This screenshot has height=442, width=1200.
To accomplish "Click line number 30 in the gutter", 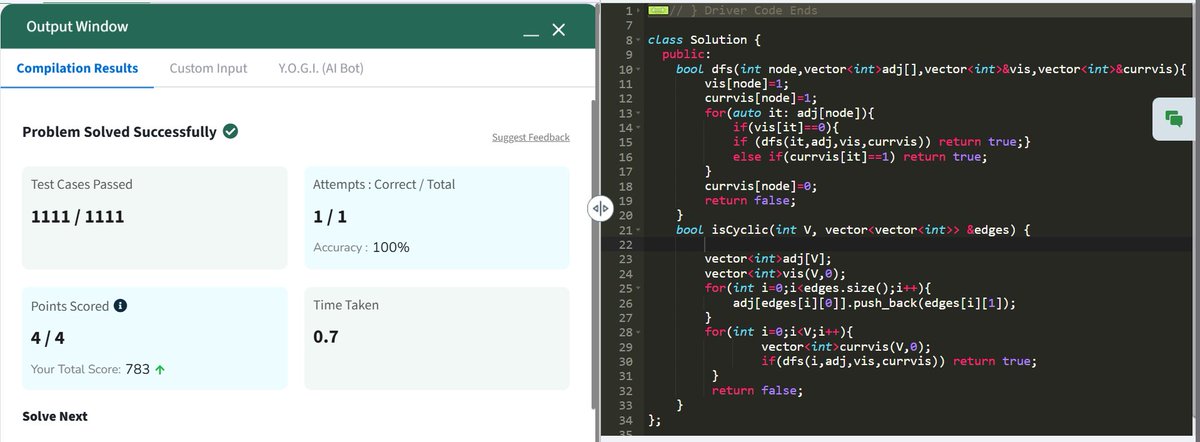I will [x=627, y=361].
